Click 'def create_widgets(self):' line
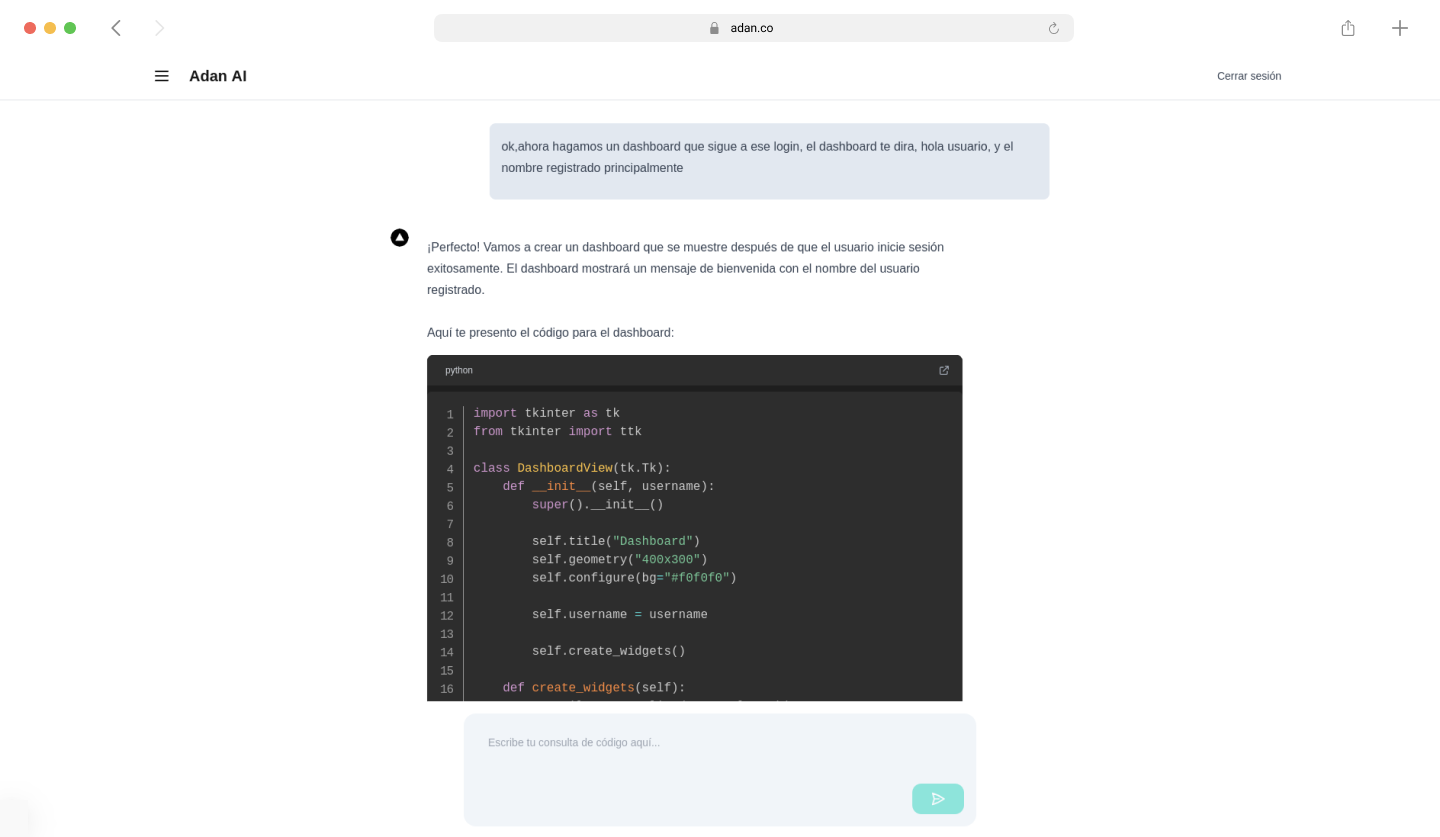This screenshot has height=837, width=1440. coord(594,688)
